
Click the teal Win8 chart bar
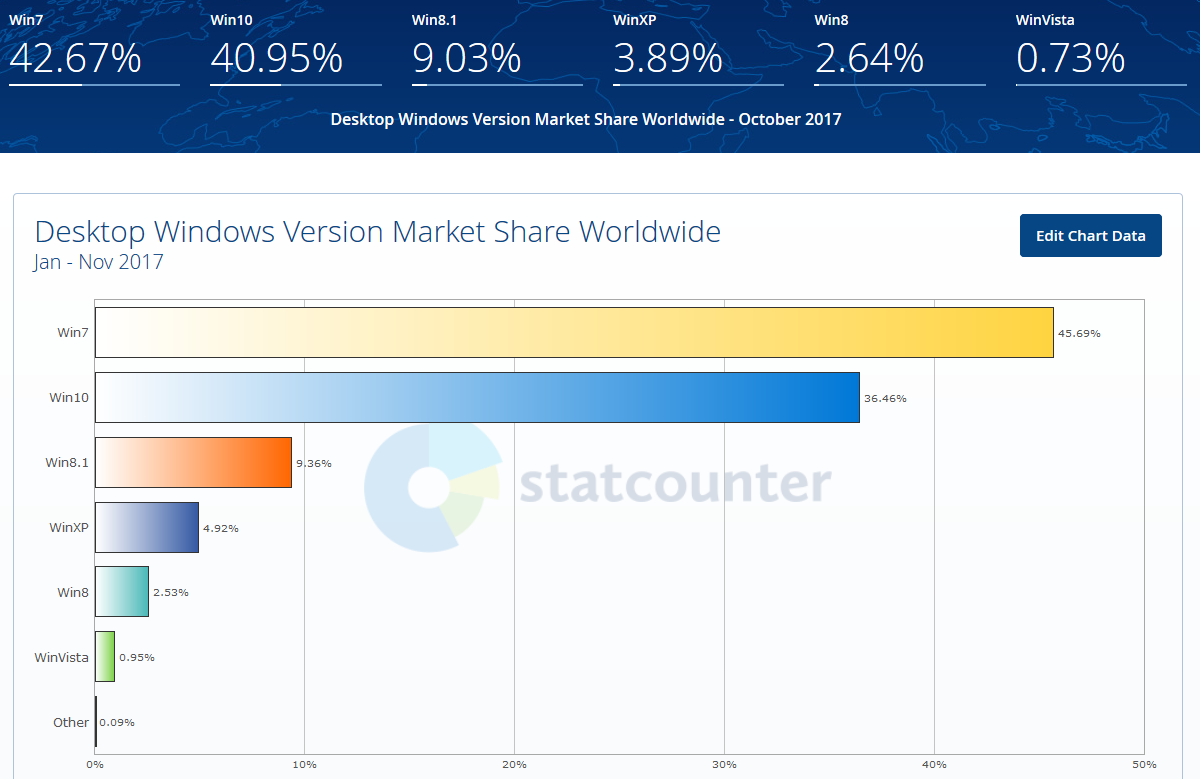click(122, 592)
